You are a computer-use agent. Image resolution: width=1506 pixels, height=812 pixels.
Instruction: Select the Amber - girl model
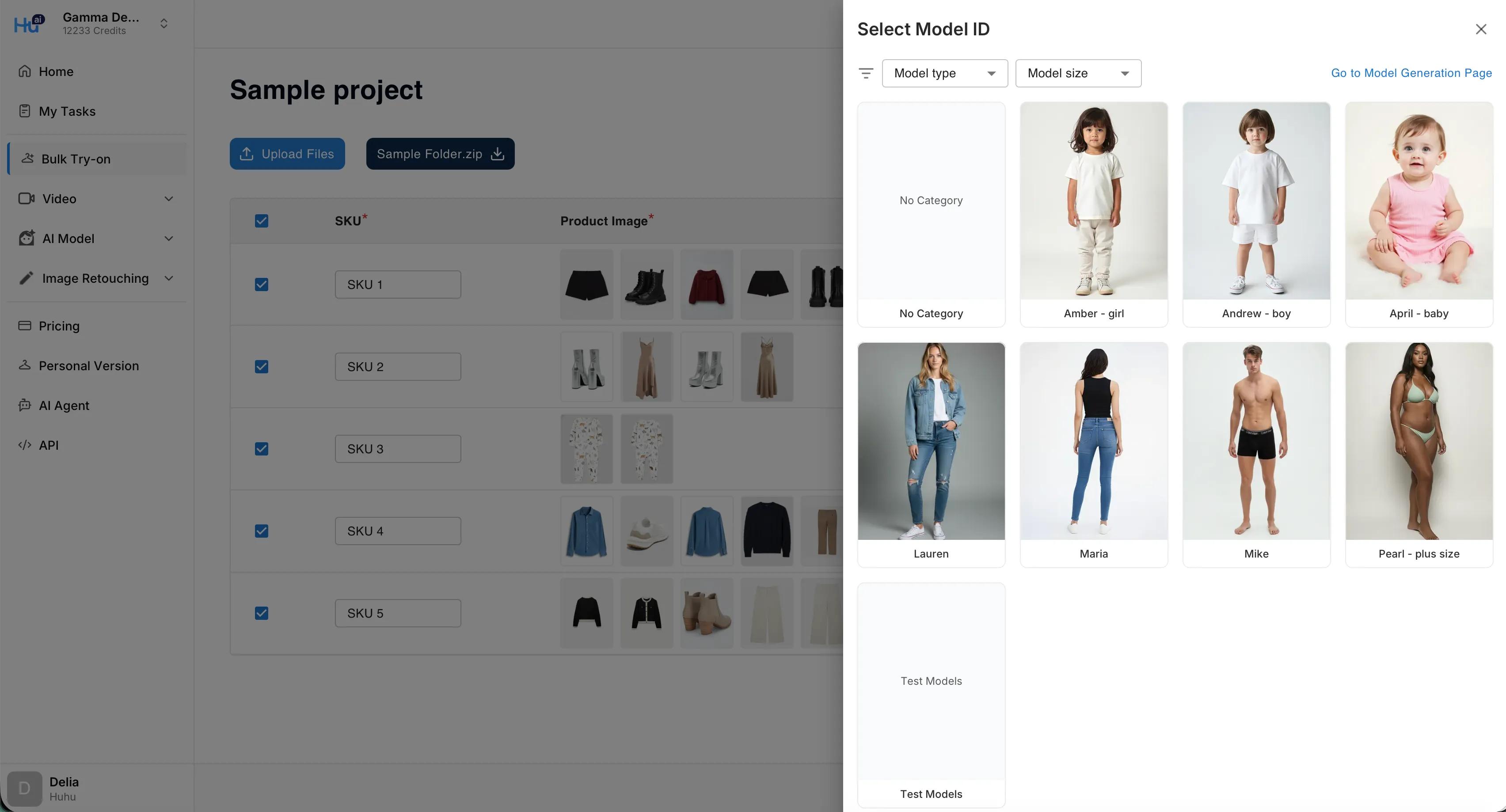point(1094,215)
